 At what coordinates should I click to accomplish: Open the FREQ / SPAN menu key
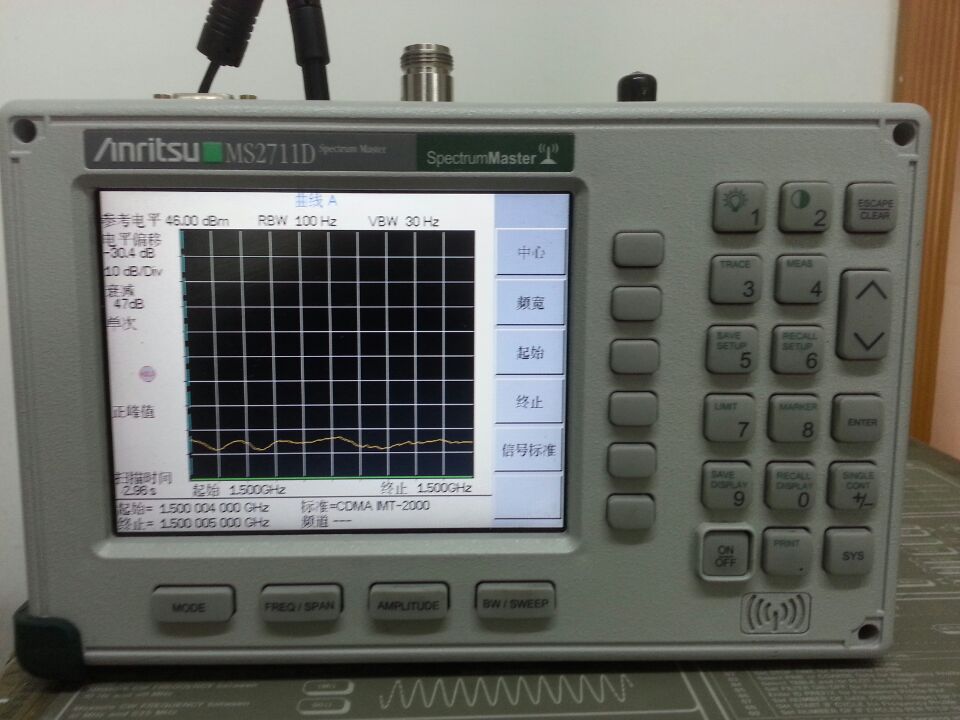[301, 604]
